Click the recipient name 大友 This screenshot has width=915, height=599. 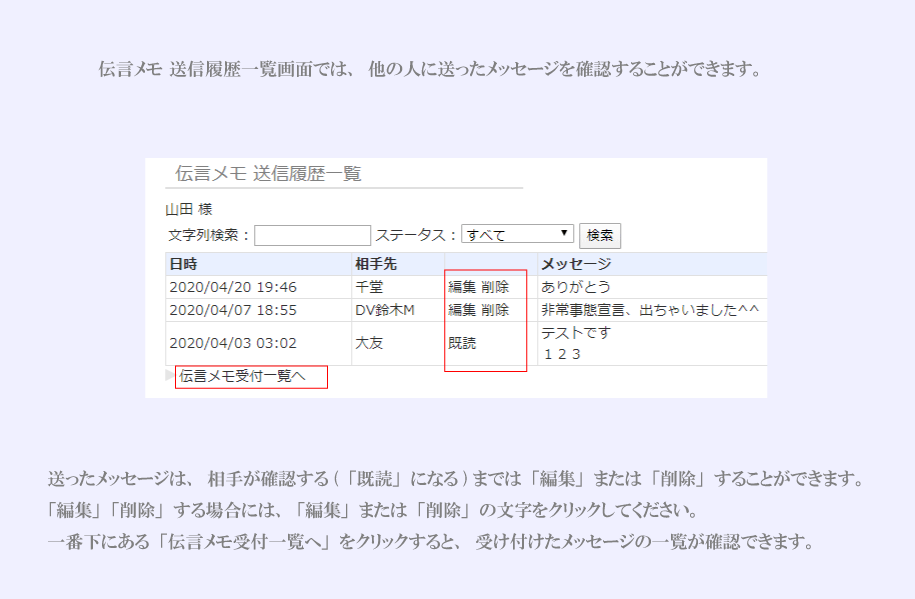[x=369, y=343]
